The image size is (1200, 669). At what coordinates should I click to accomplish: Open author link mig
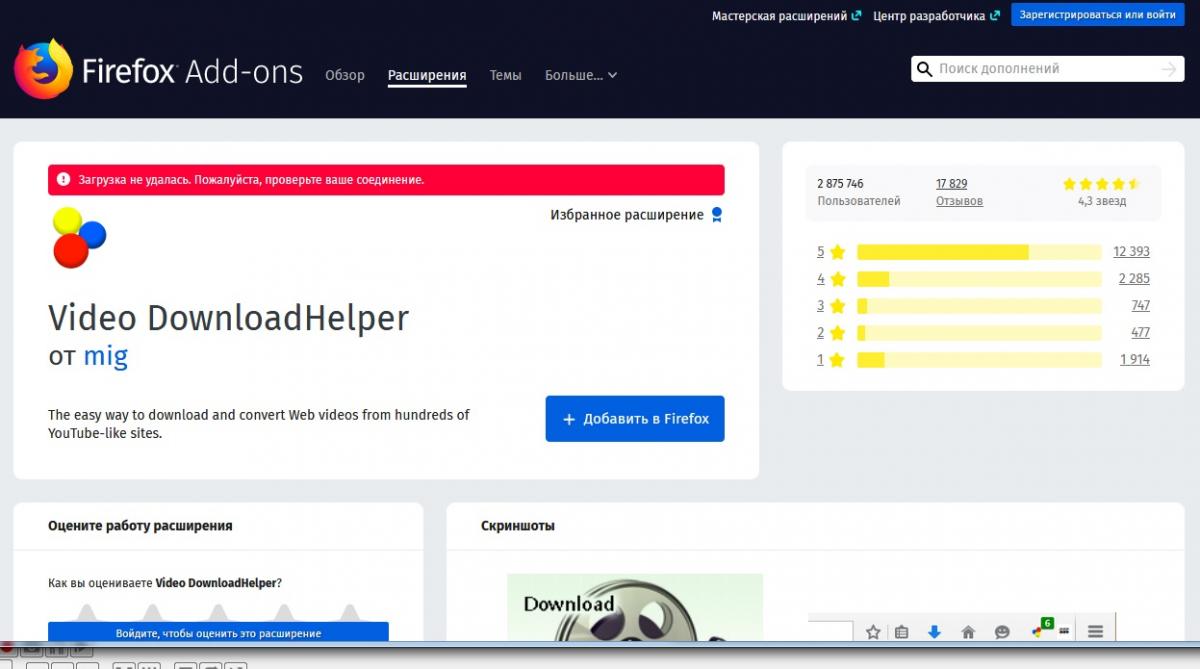click(x=105, y=355)
